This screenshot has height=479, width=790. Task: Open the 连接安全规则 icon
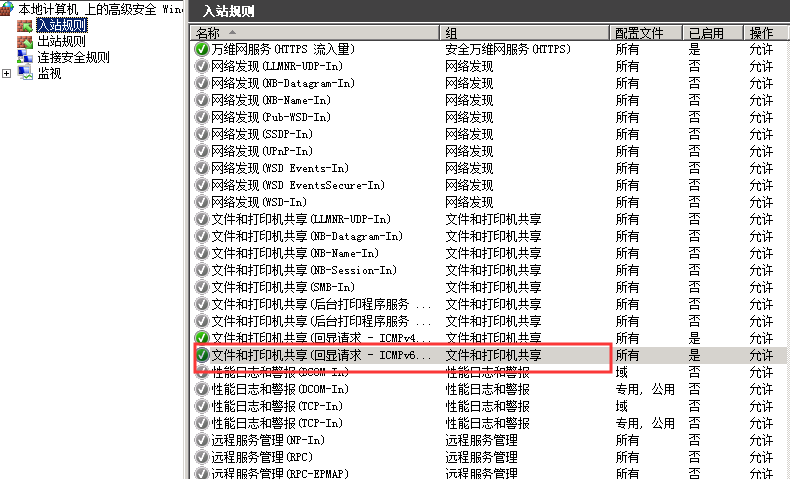tap(25, 57)
